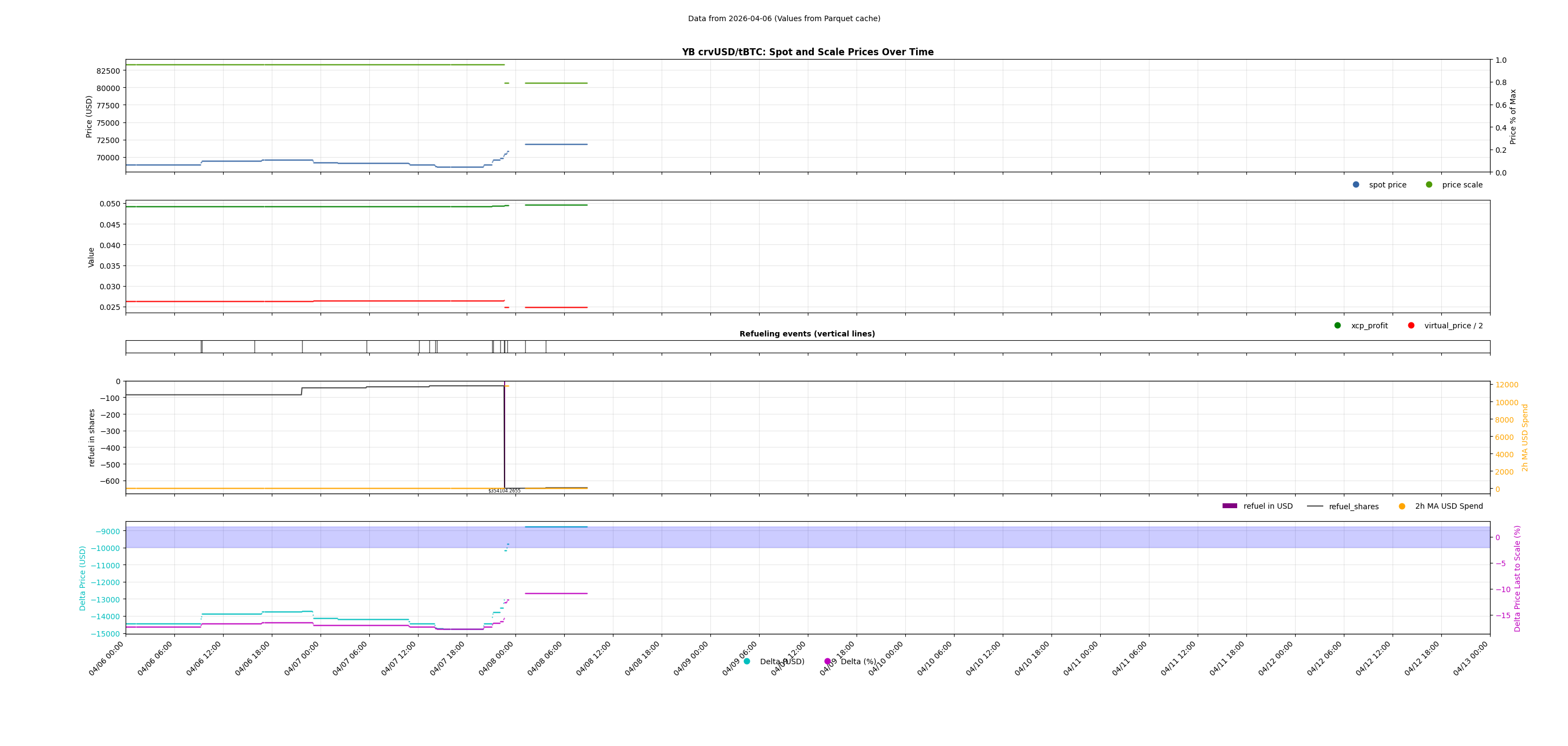The width and height of the screenshot is (1568, 746).
Task: Click the purple refuel in USD swatch
Action: pyautogui.click(x=1230, y=506)
